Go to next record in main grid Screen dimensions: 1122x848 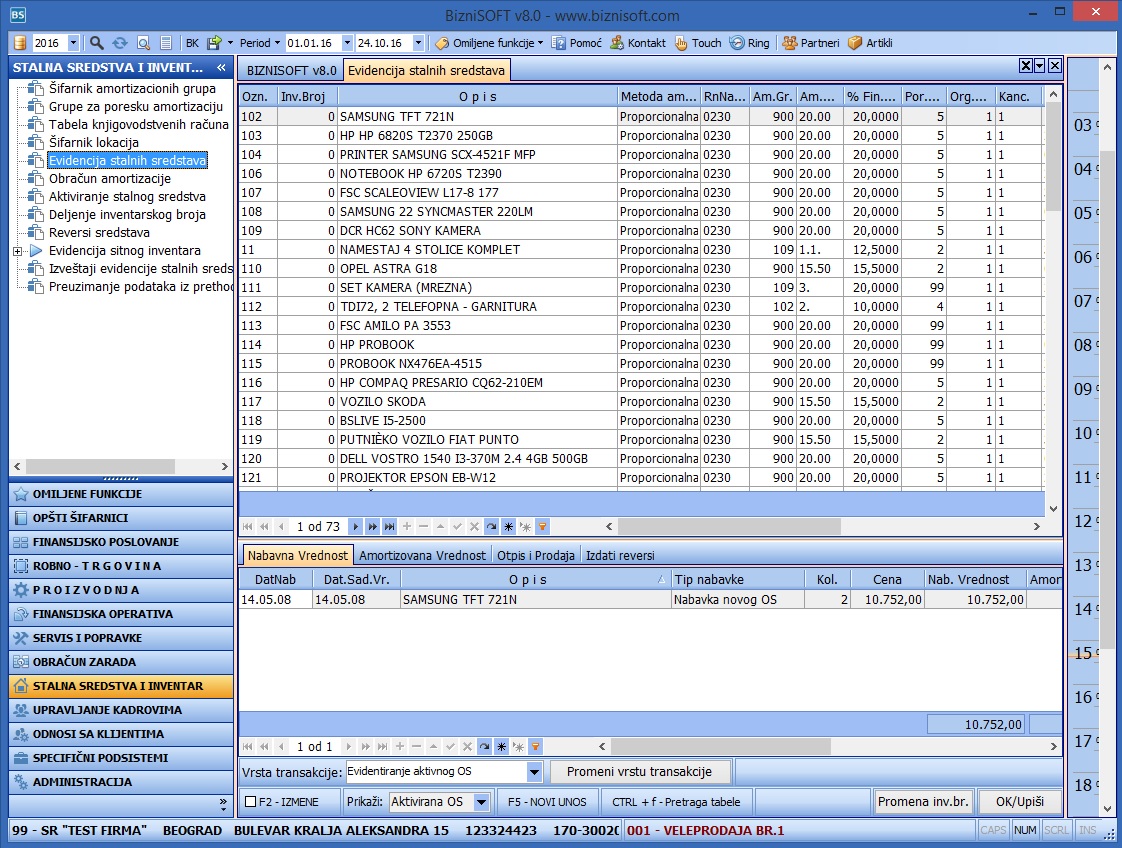[x=355, y=527]
